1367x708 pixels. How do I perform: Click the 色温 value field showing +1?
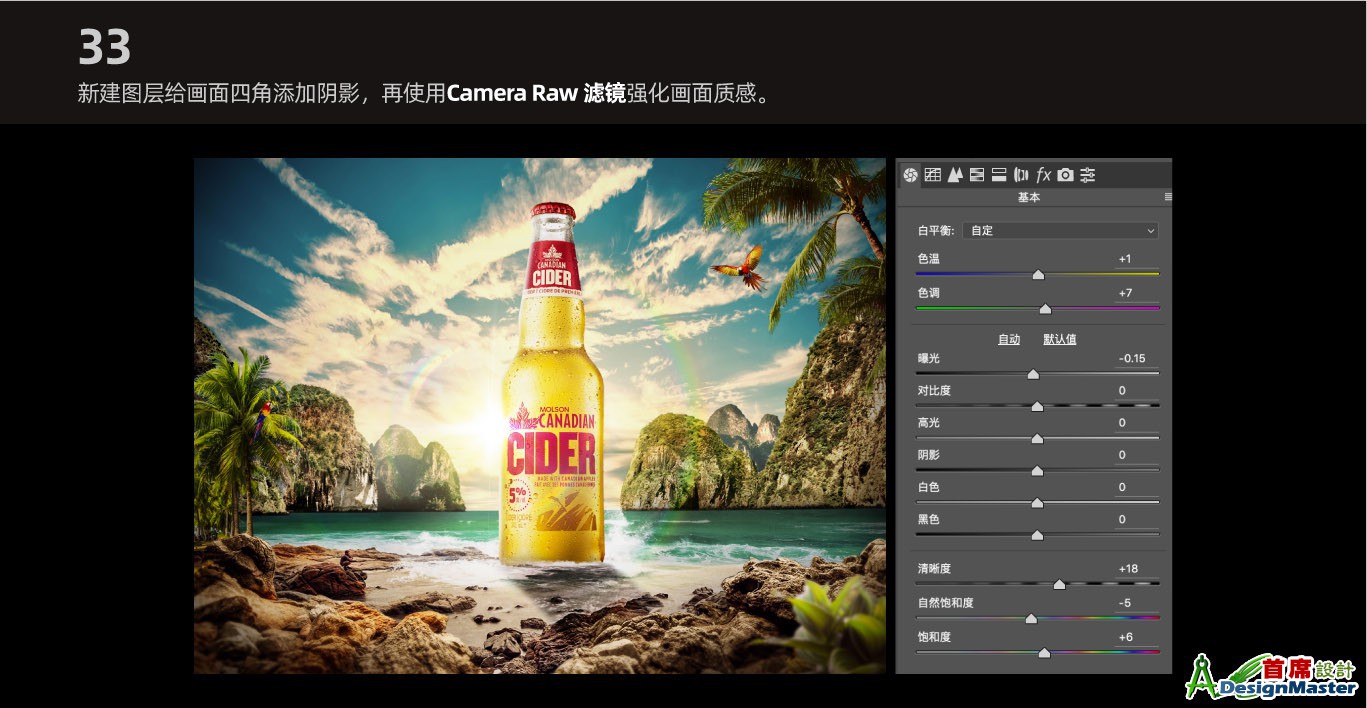coord(1137,259)
